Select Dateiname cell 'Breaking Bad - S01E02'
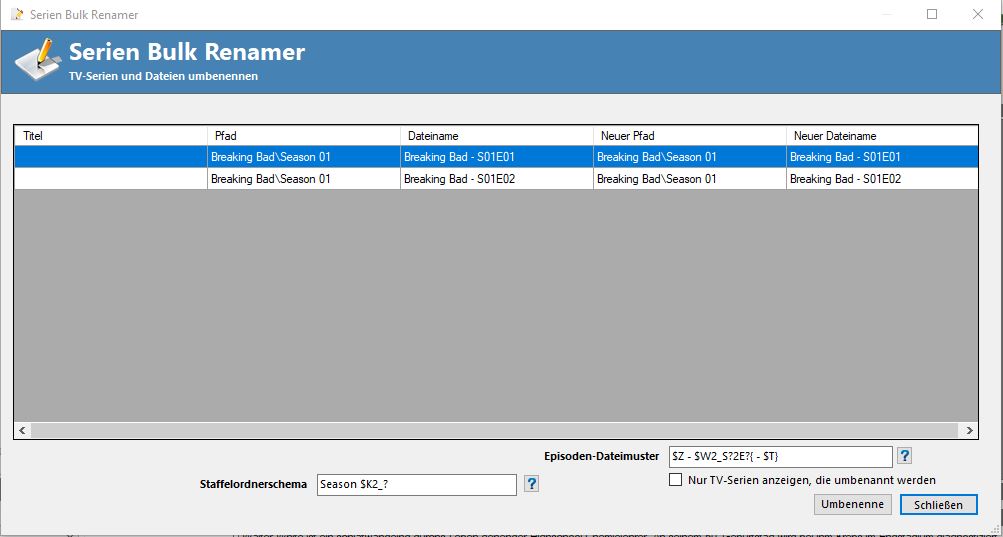The image size is (1003, 537). (x=497, y=179)
